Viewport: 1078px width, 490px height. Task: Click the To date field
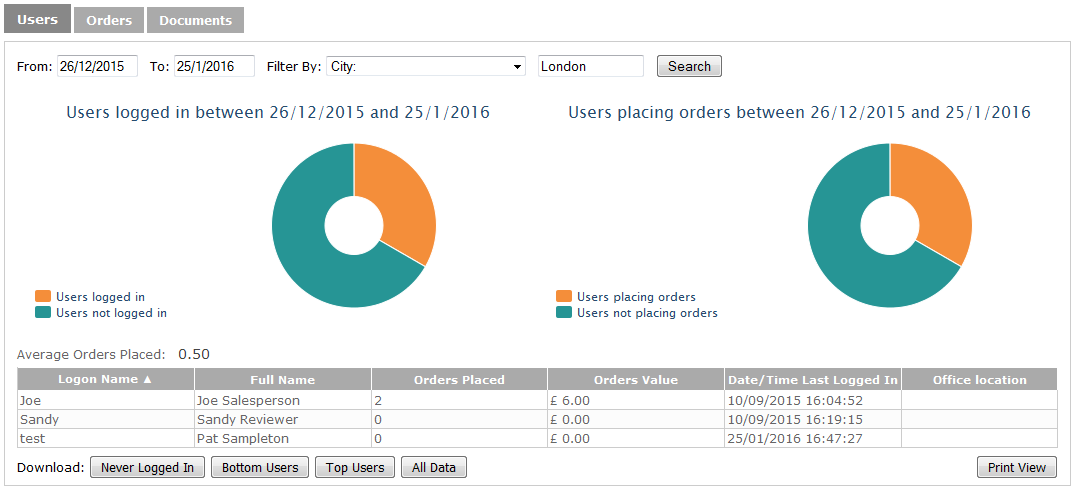click(214, 66)
